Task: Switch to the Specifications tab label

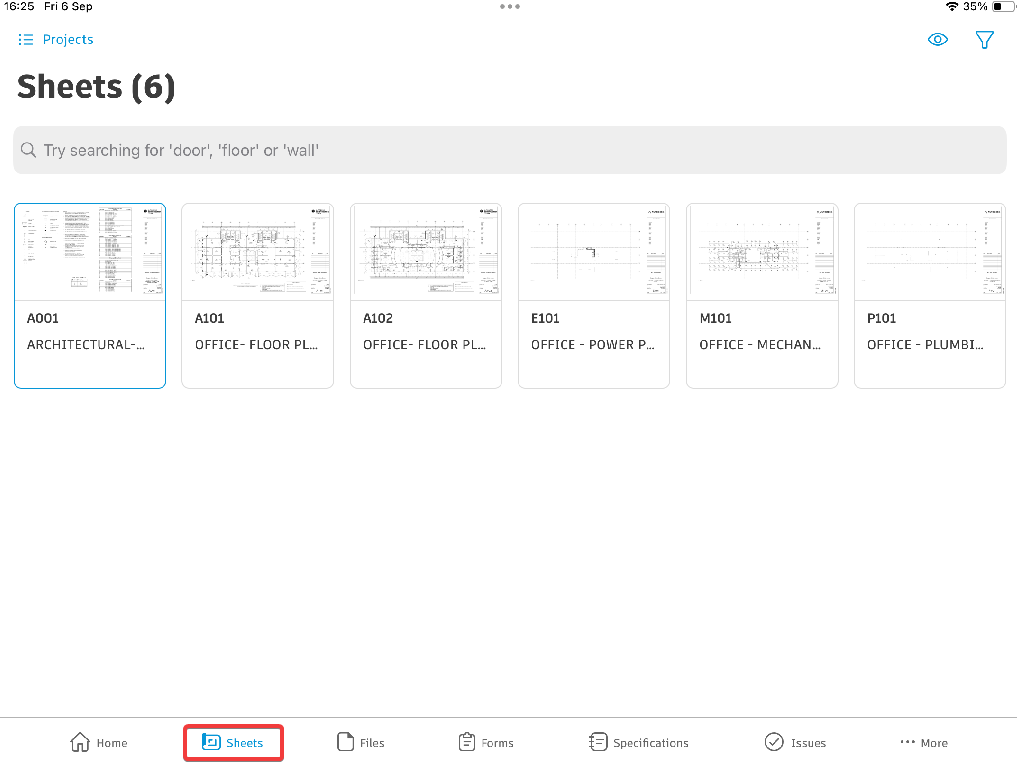Action: point(651,743)
